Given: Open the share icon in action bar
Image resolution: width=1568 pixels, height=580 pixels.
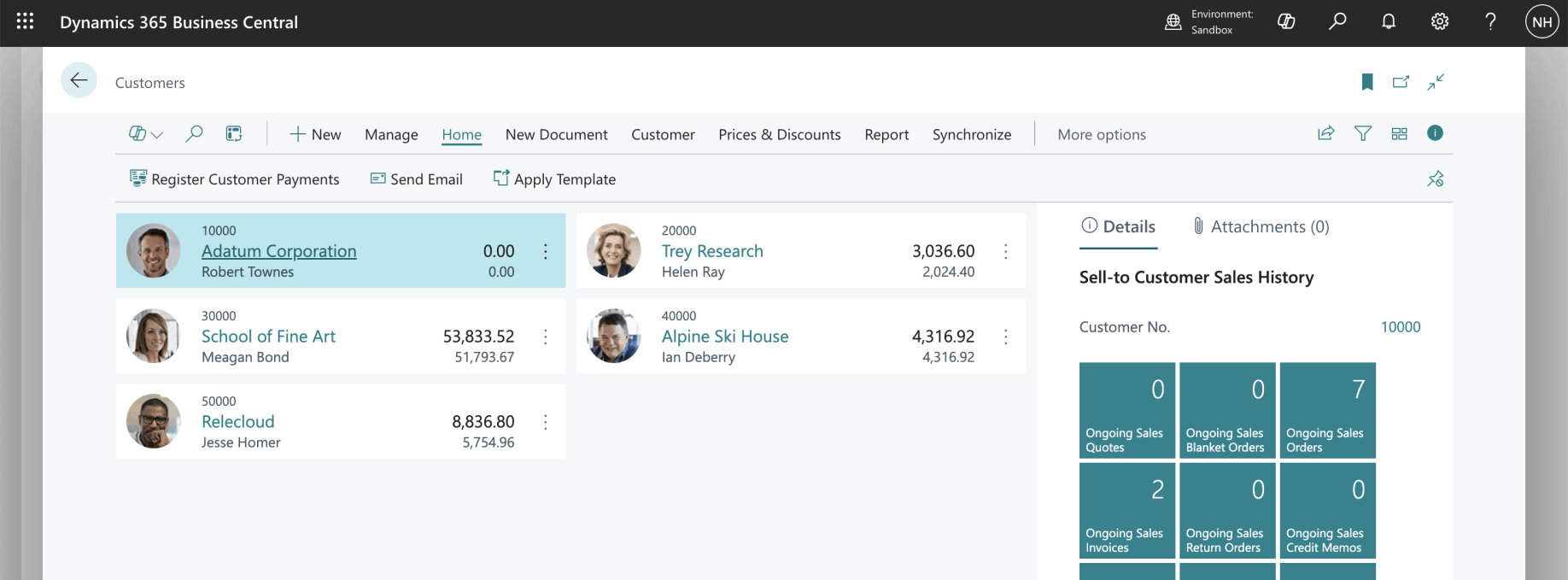Looking at the screenshot, I should (x=1325, y=133).
